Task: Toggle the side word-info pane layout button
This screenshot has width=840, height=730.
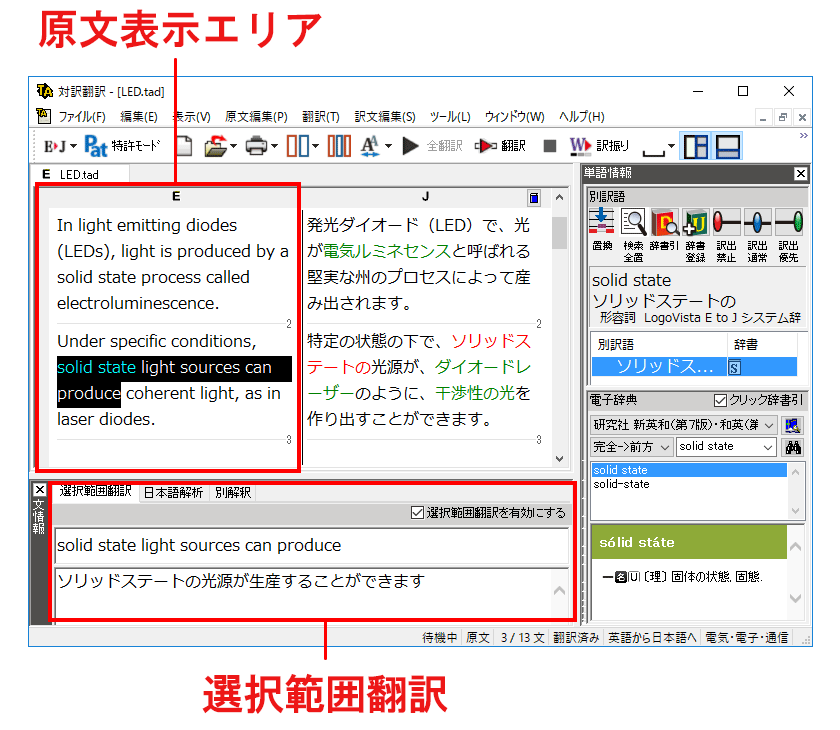Action: pos(696,146)
